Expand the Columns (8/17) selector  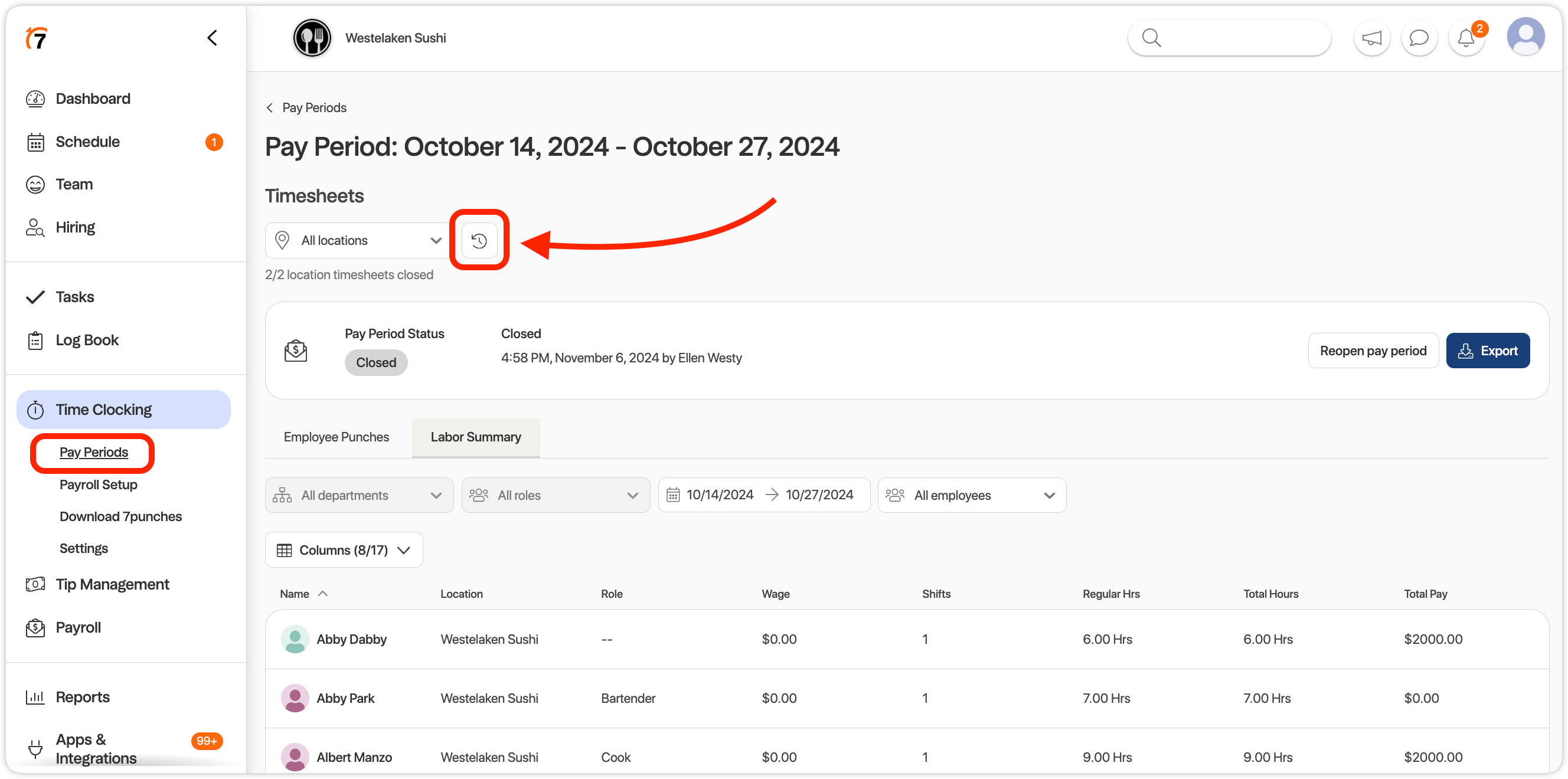(x=344, y=550)
